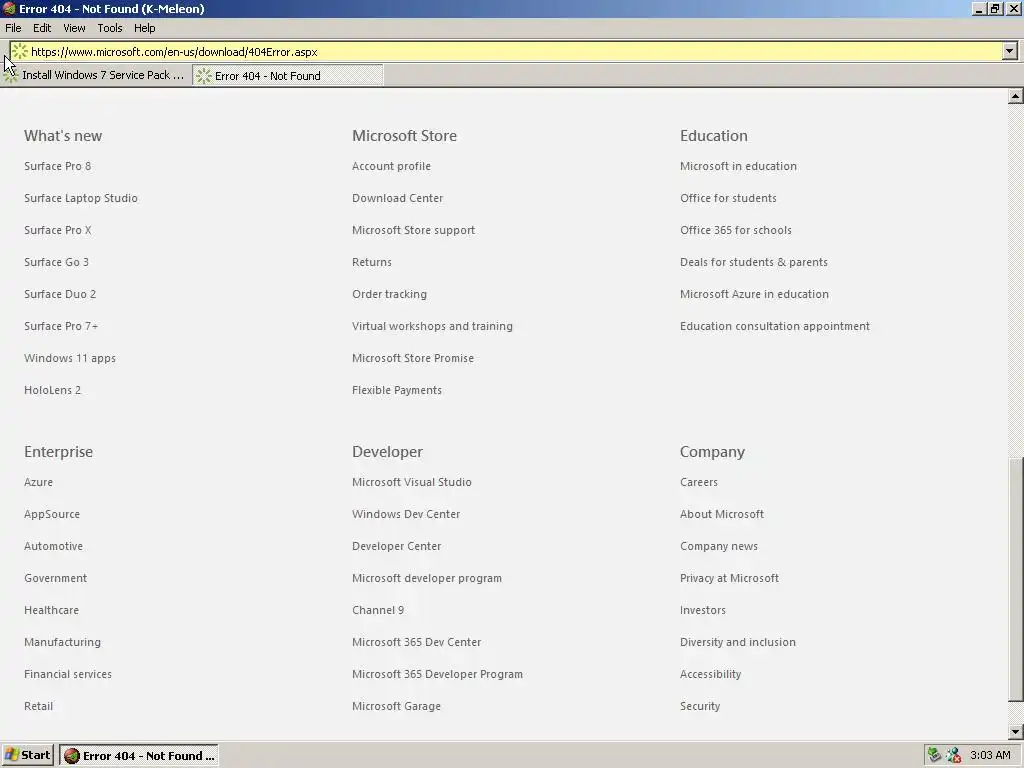Image resolution: width=1024 pixels, height=768 pixels.
Task: Click the network status tray icon
Action: click(x=935, y=755)
